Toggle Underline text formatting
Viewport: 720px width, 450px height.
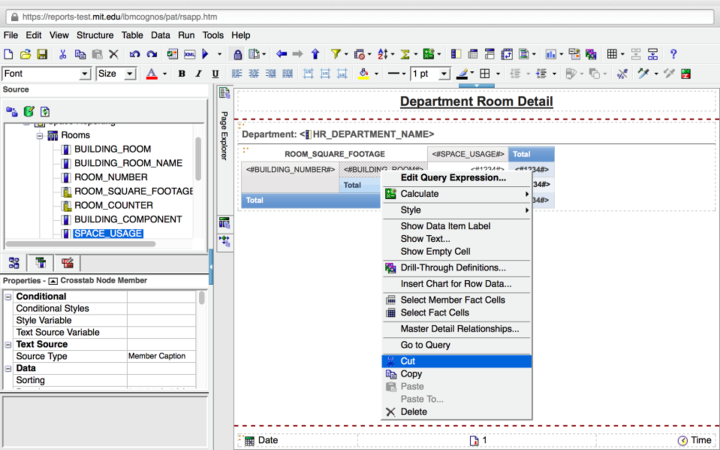coord(216,74)
